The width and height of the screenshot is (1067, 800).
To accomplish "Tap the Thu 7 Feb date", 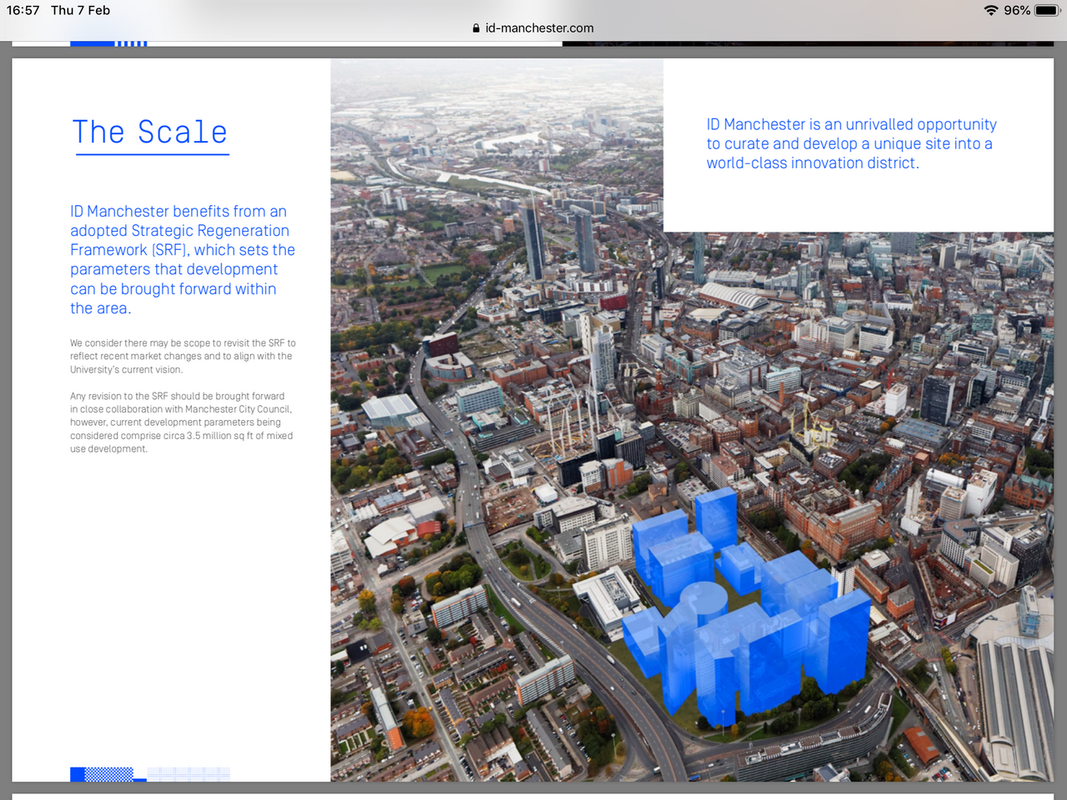I will [x=80, y=10].
